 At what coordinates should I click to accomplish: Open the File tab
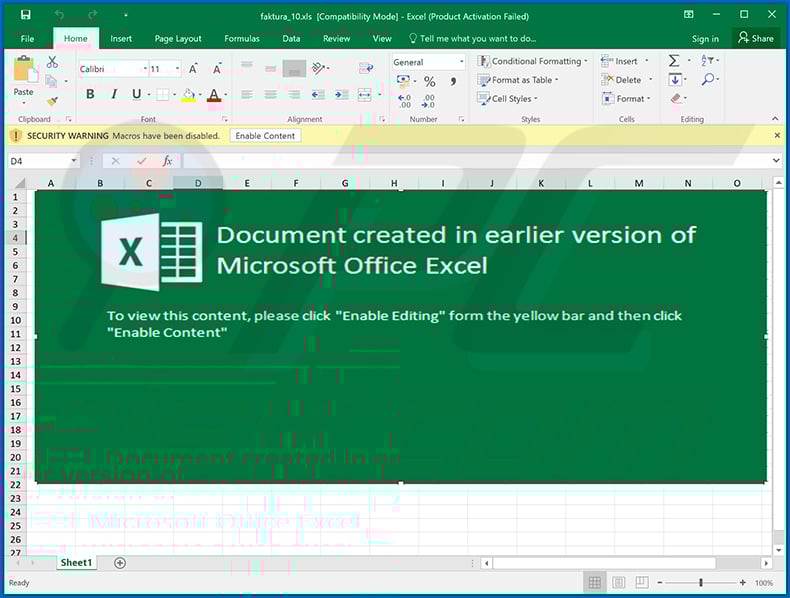click(x=27, y=38)
